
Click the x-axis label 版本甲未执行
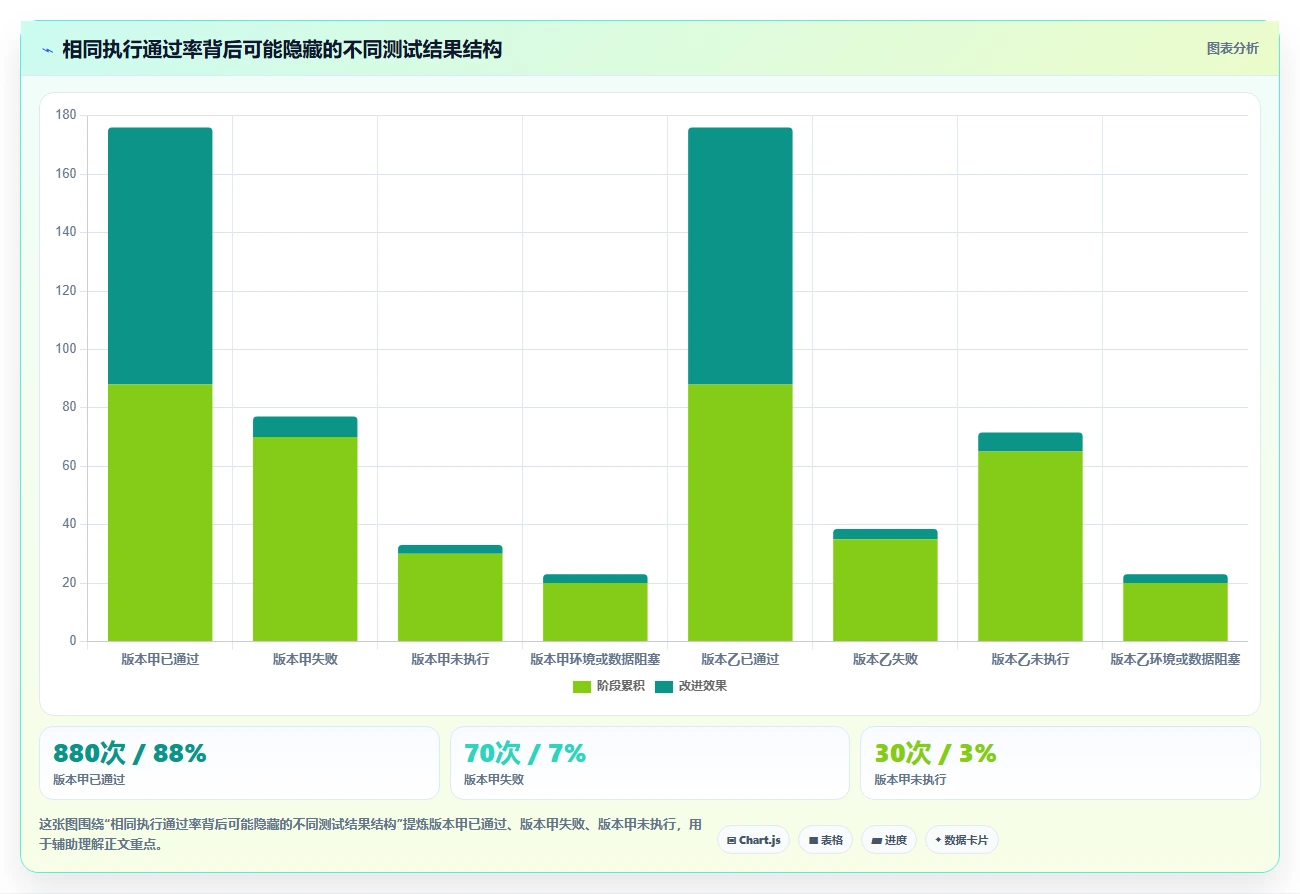[450, 660]
